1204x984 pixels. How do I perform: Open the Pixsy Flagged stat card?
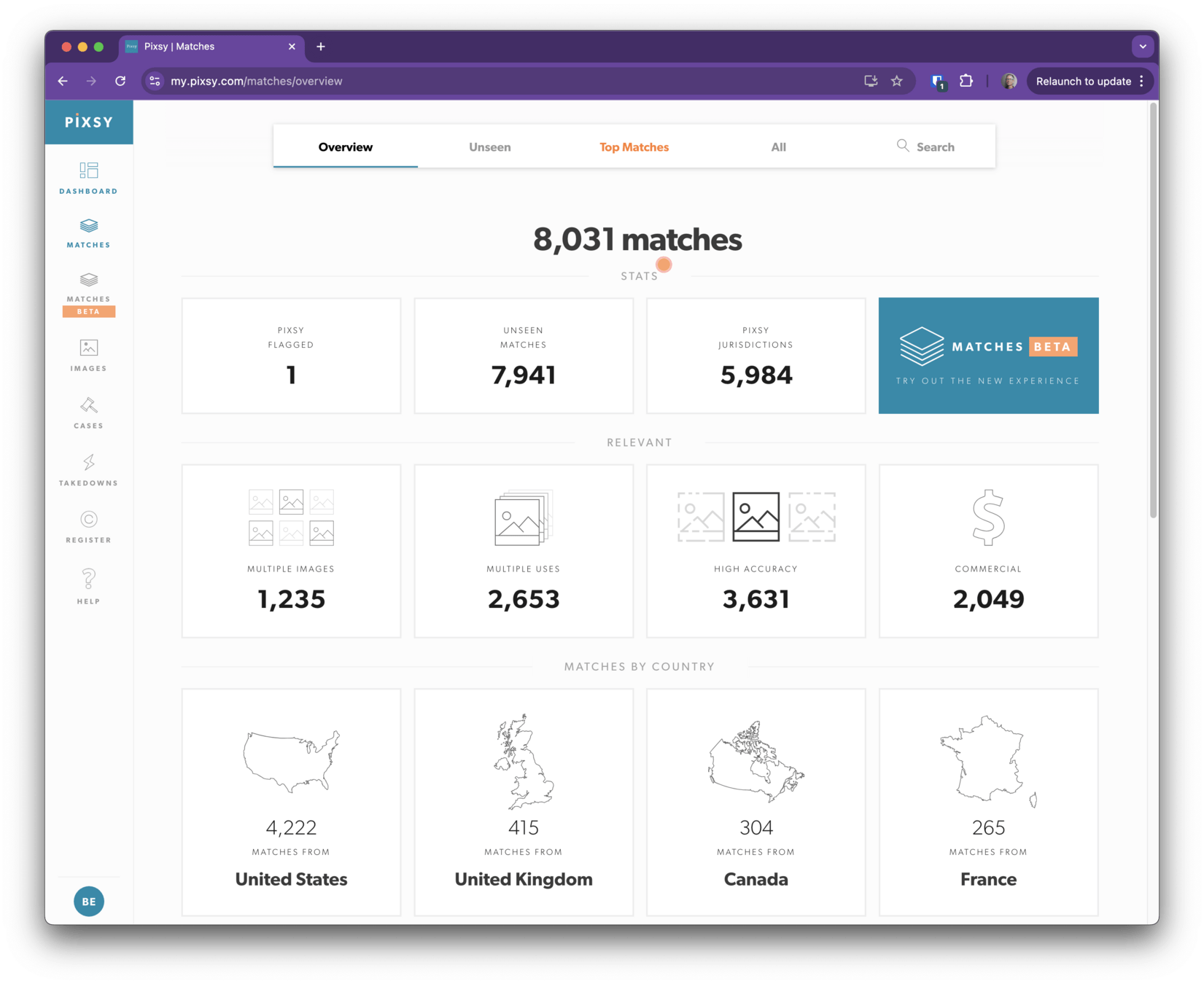click(291, 356)
